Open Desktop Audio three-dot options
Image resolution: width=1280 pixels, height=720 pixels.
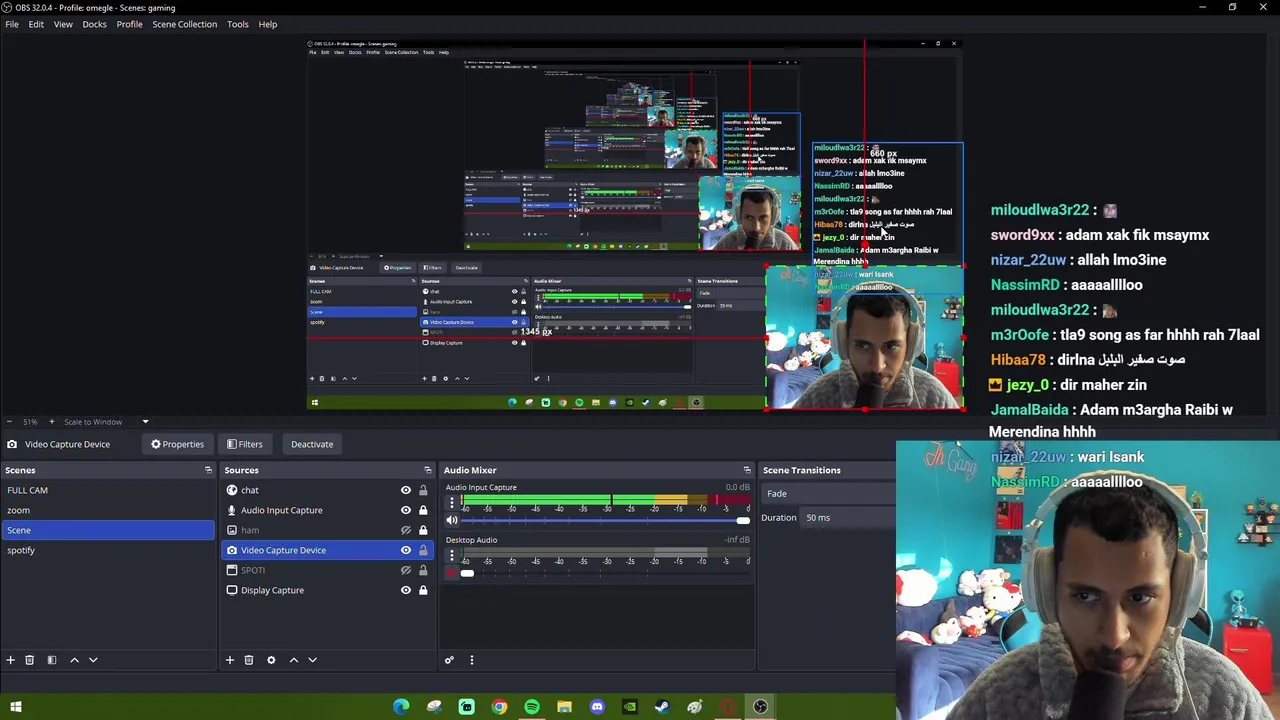[452, 554]
